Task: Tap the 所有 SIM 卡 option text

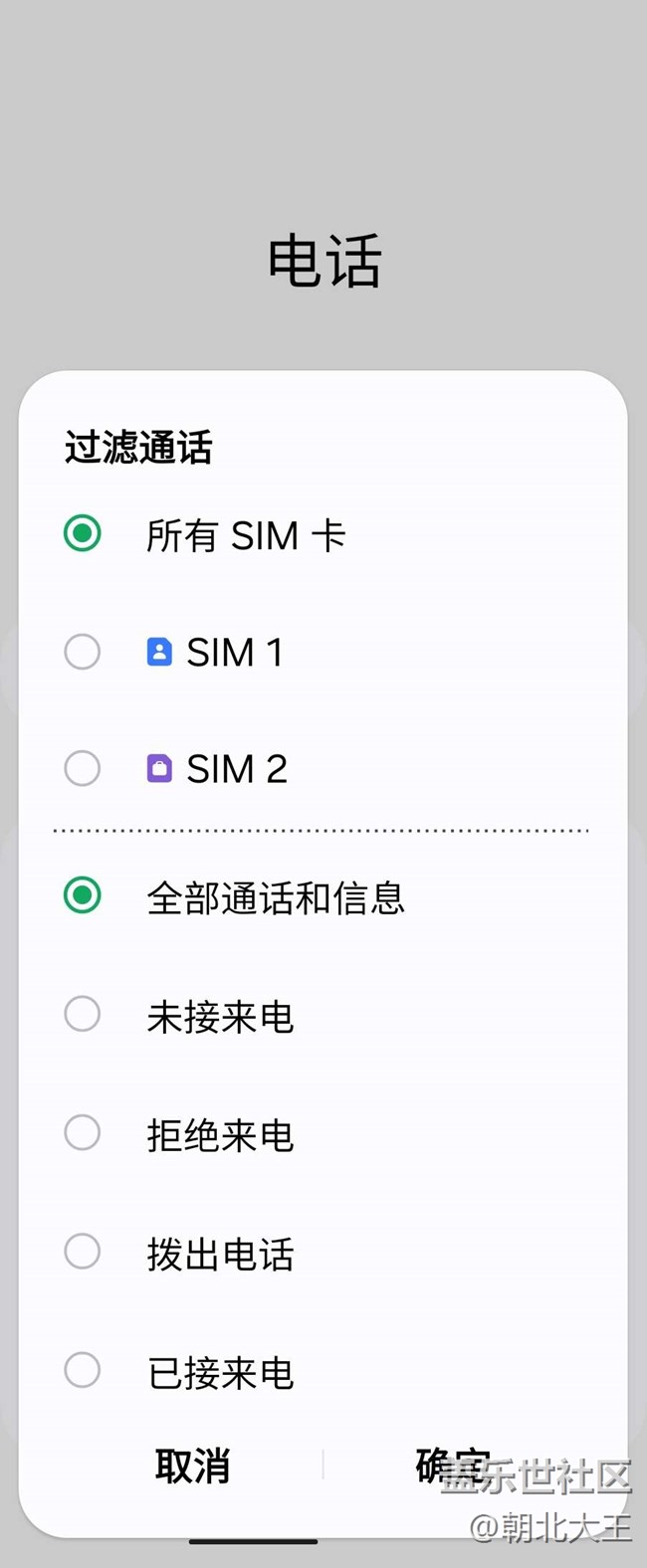Action: (x=246, y=536)
